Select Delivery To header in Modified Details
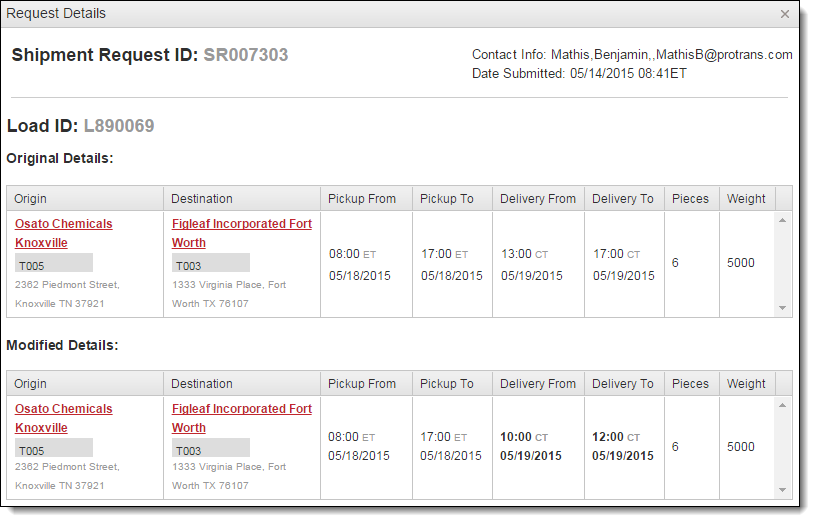Viewport: 815px width, 522px height. point(622,384)
